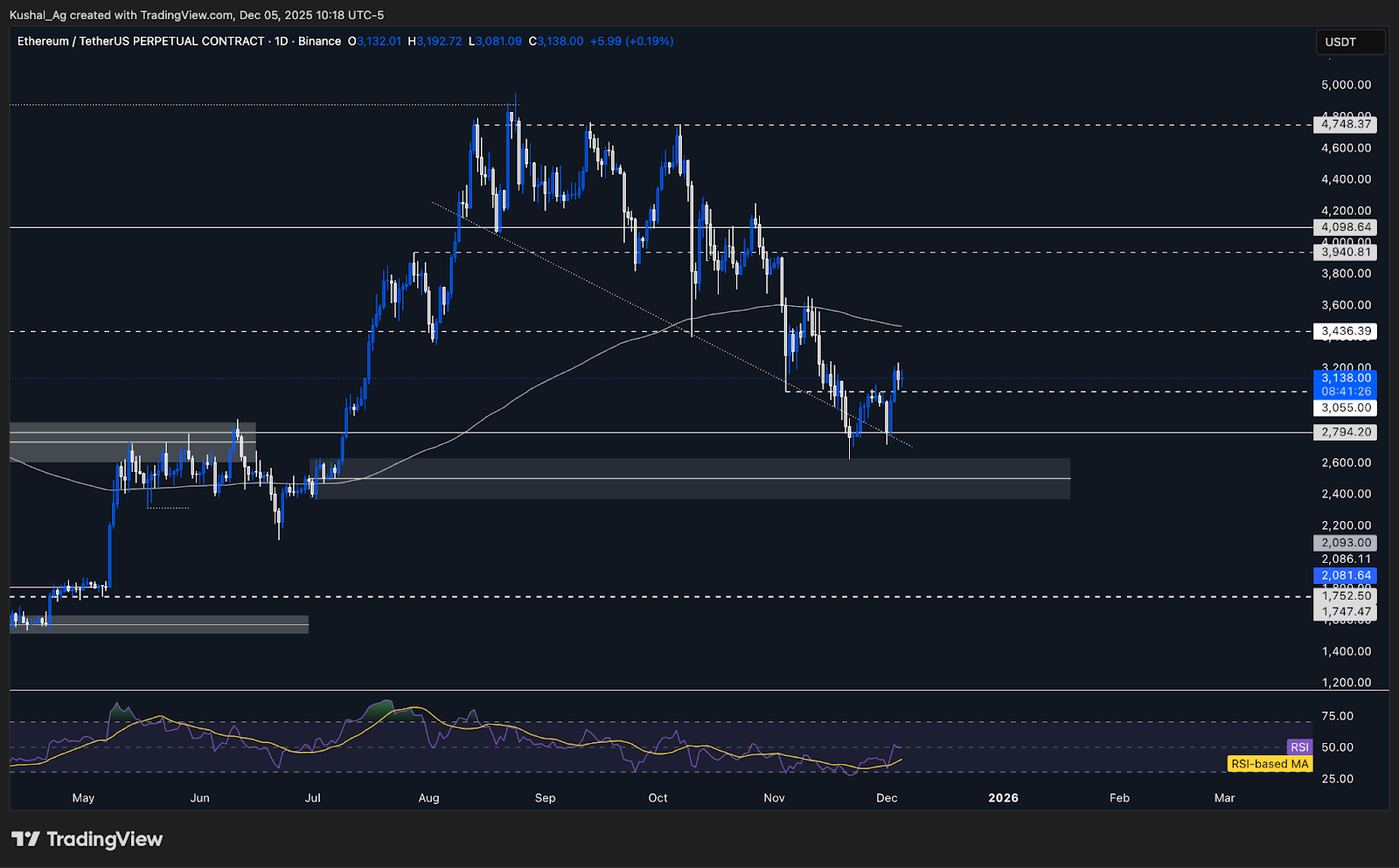Screen dimensions: 1399x868
Task: Select the 2,794.20 support price label
Action: (1347, 432)
